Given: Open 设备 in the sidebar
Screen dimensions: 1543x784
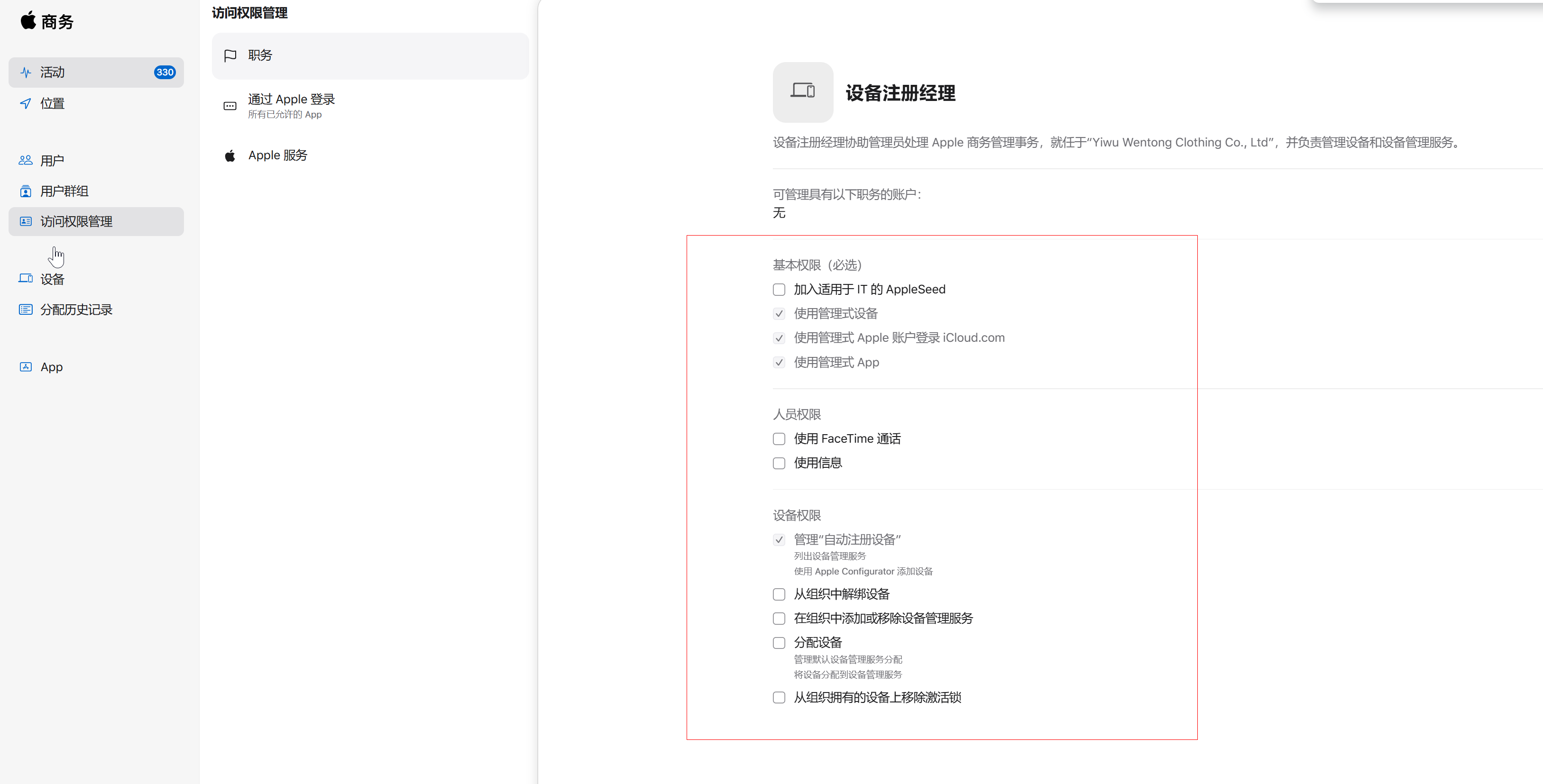Looking at the screenshot, I should coord(96,279).
